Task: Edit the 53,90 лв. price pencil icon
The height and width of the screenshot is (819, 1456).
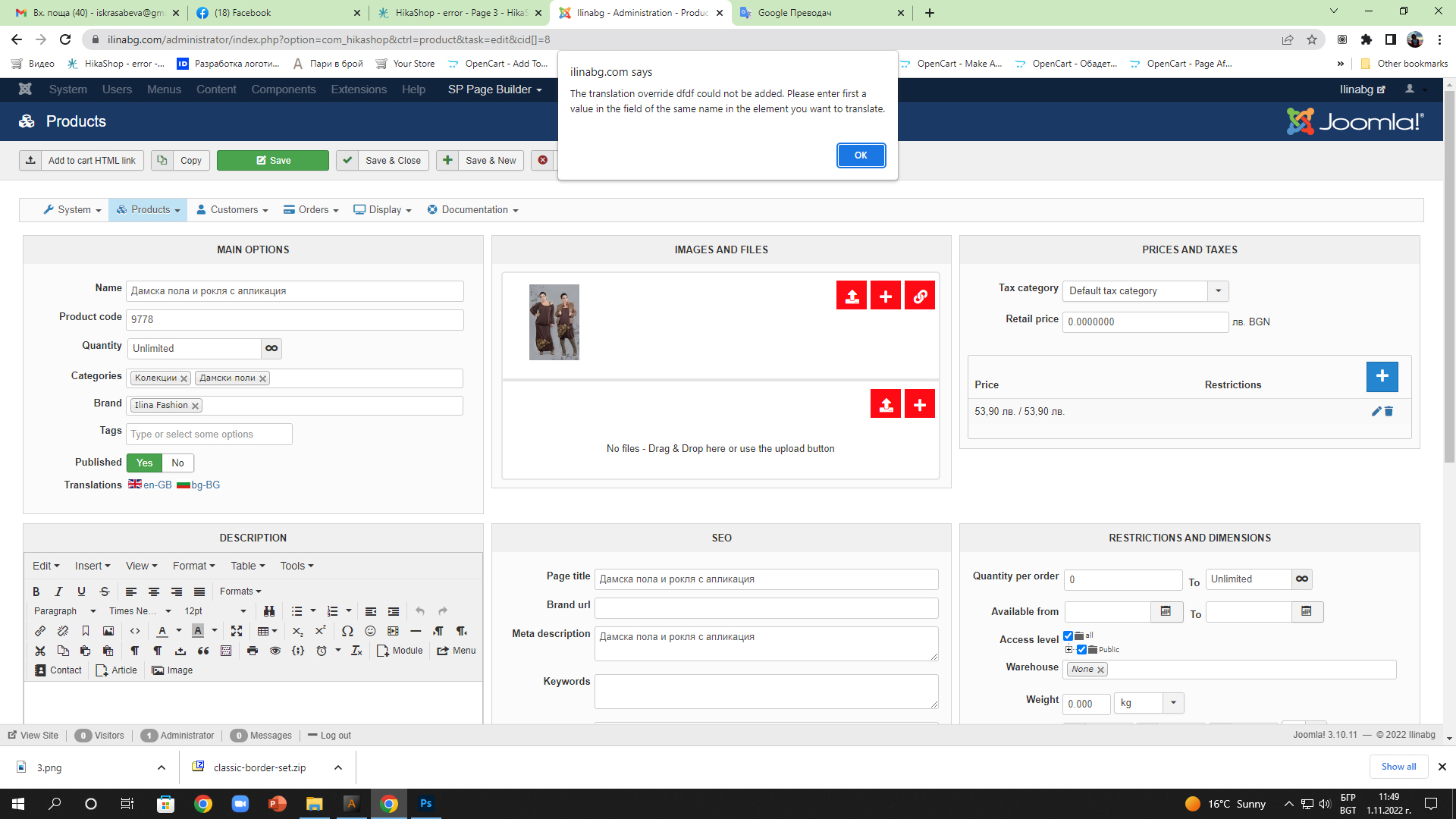Action: (x=1376, y=411)
